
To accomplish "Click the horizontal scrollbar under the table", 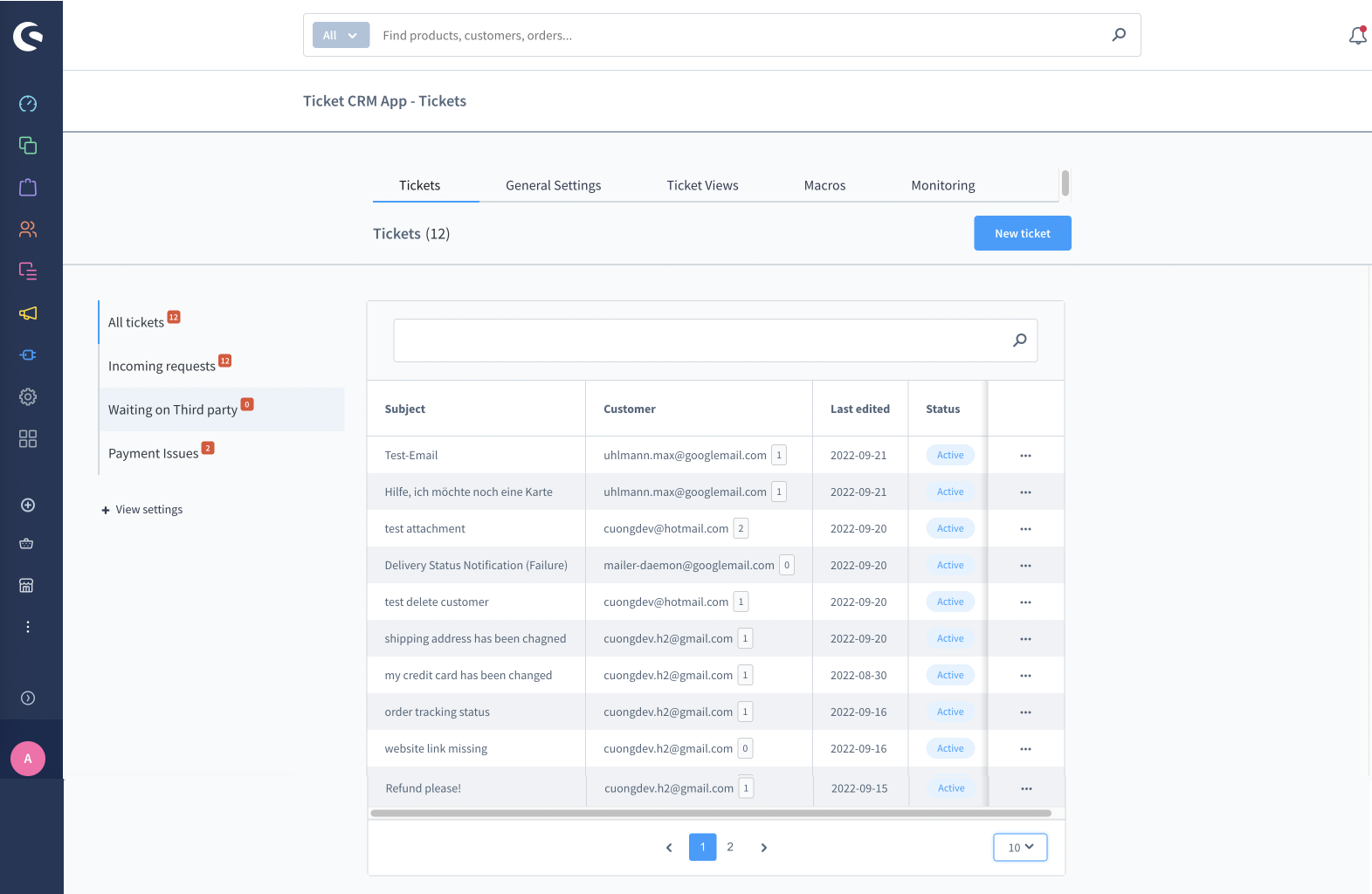I will click(x=711, y=813).
